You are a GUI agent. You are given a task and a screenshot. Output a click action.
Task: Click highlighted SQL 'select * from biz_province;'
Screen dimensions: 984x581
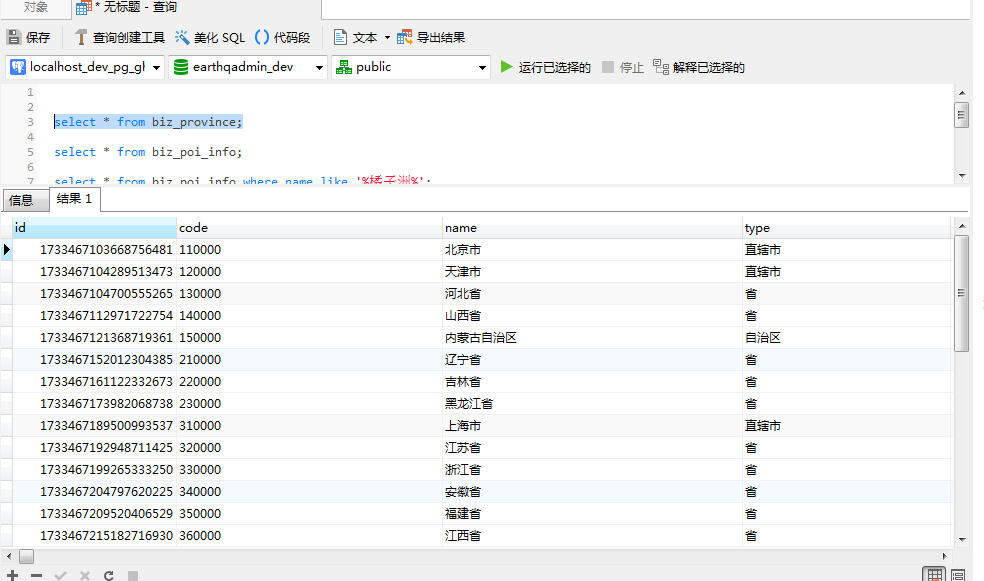pyautogui.click(x=148, y=122)
